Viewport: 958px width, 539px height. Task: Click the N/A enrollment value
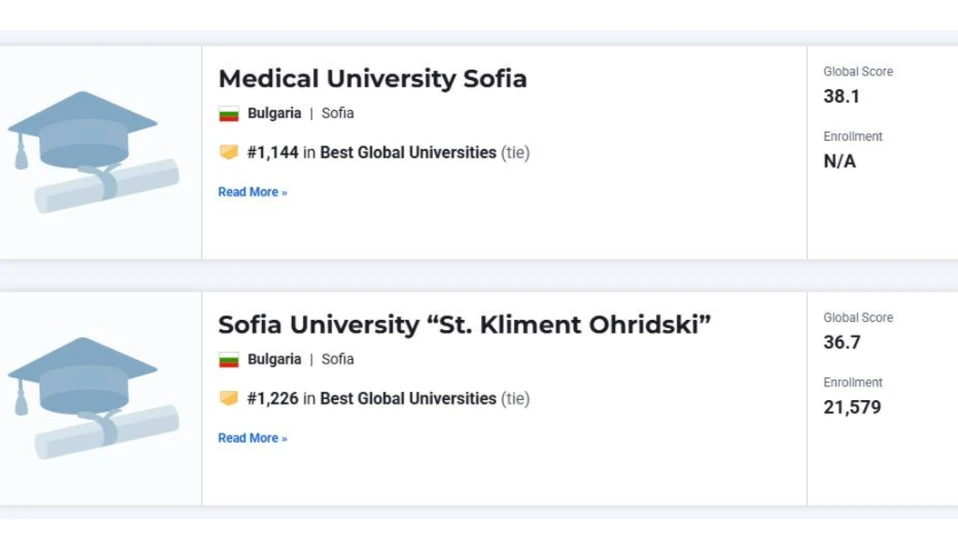tap(839, 162)
